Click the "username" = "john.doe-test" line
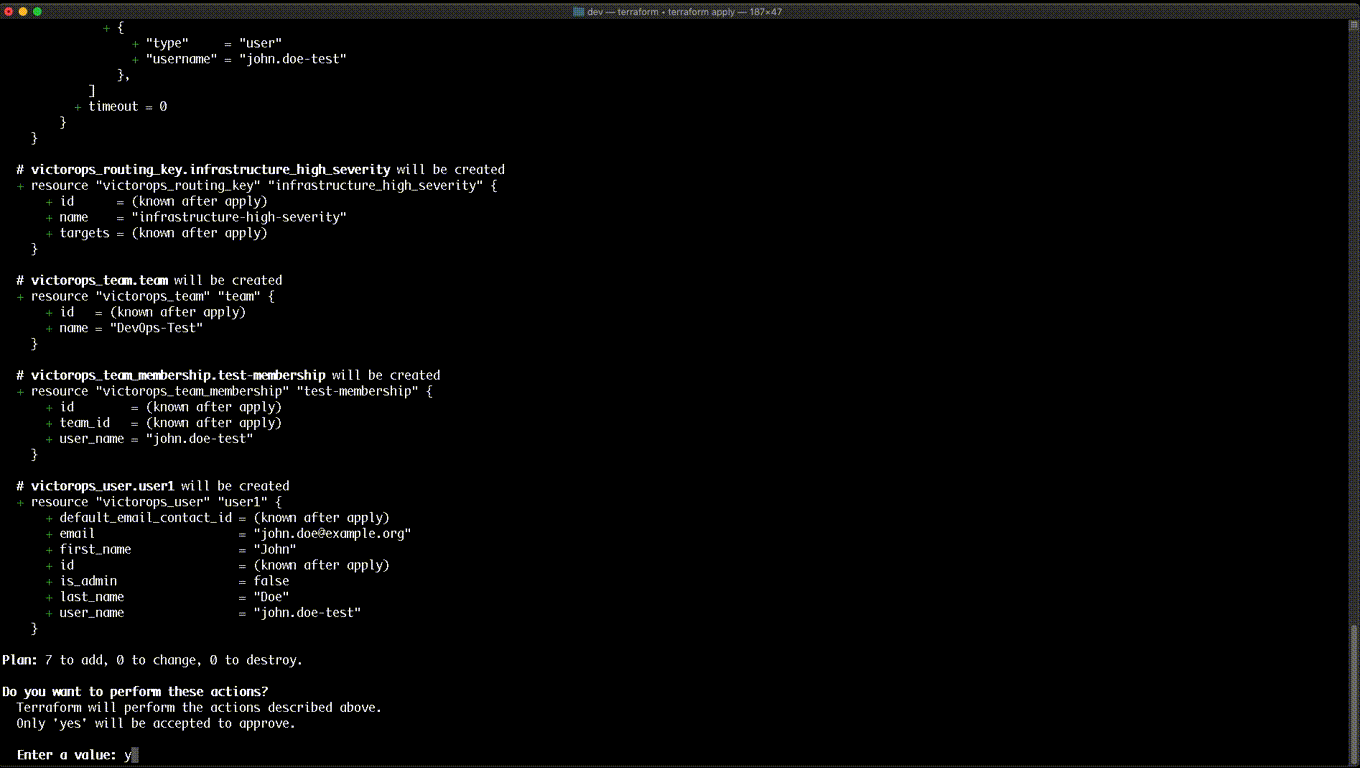Screen dimensions: 1360x768 (x=239, y=59)
